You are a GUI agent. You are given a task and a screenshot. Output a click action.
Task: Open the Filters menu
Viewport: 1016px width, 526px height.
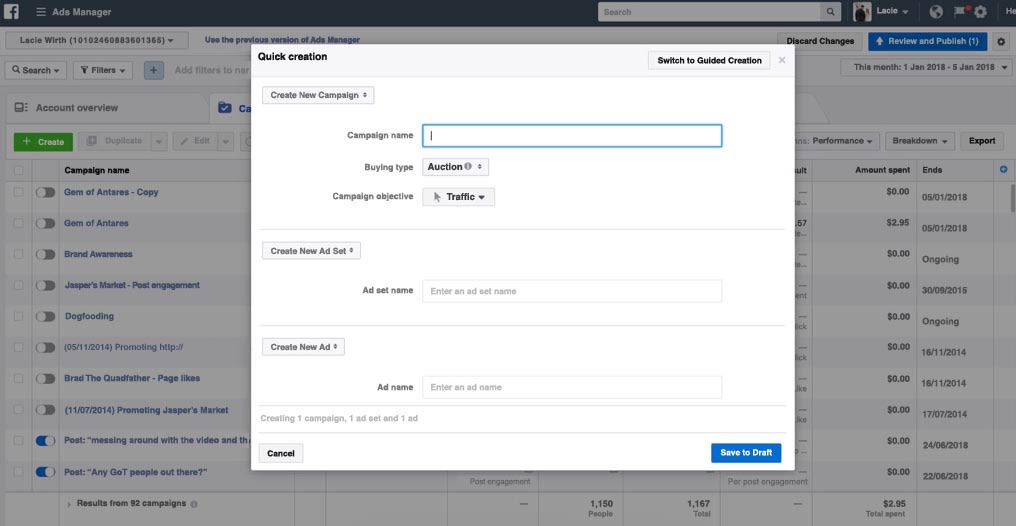(102, 70)
